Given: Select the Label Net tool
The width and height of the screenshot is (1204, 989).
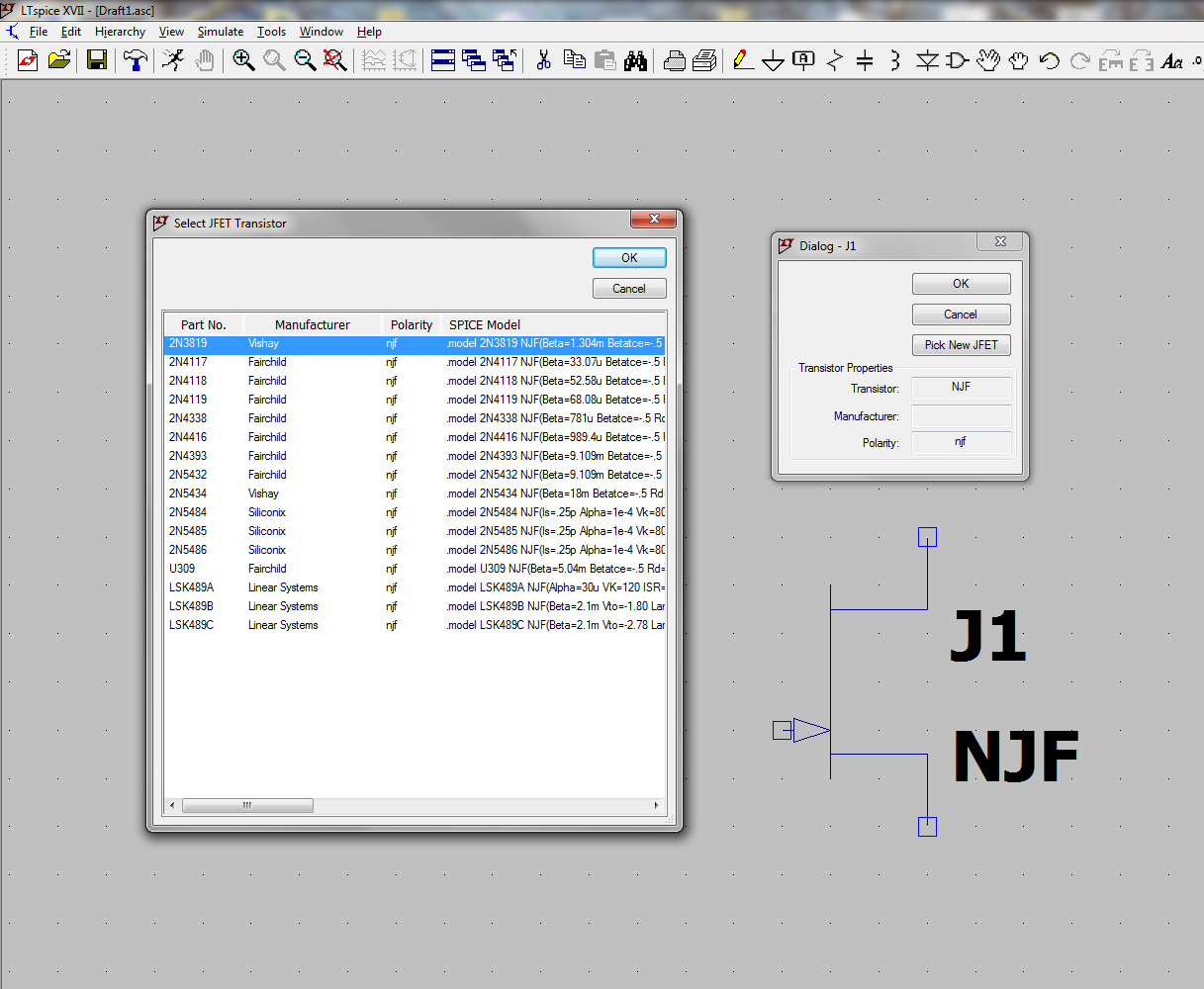Looking at the screenshot, I should (x=804, y=60).
